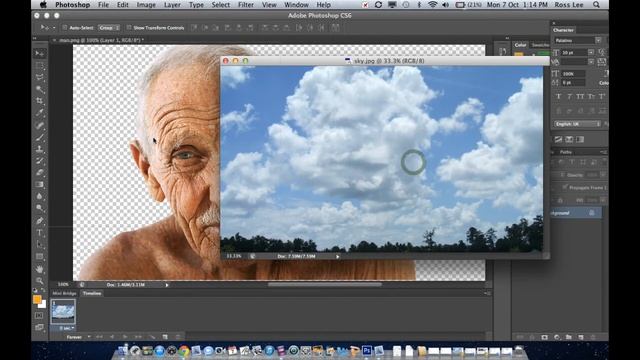Select the Zoom tool in toolbox

click(40, 281)
